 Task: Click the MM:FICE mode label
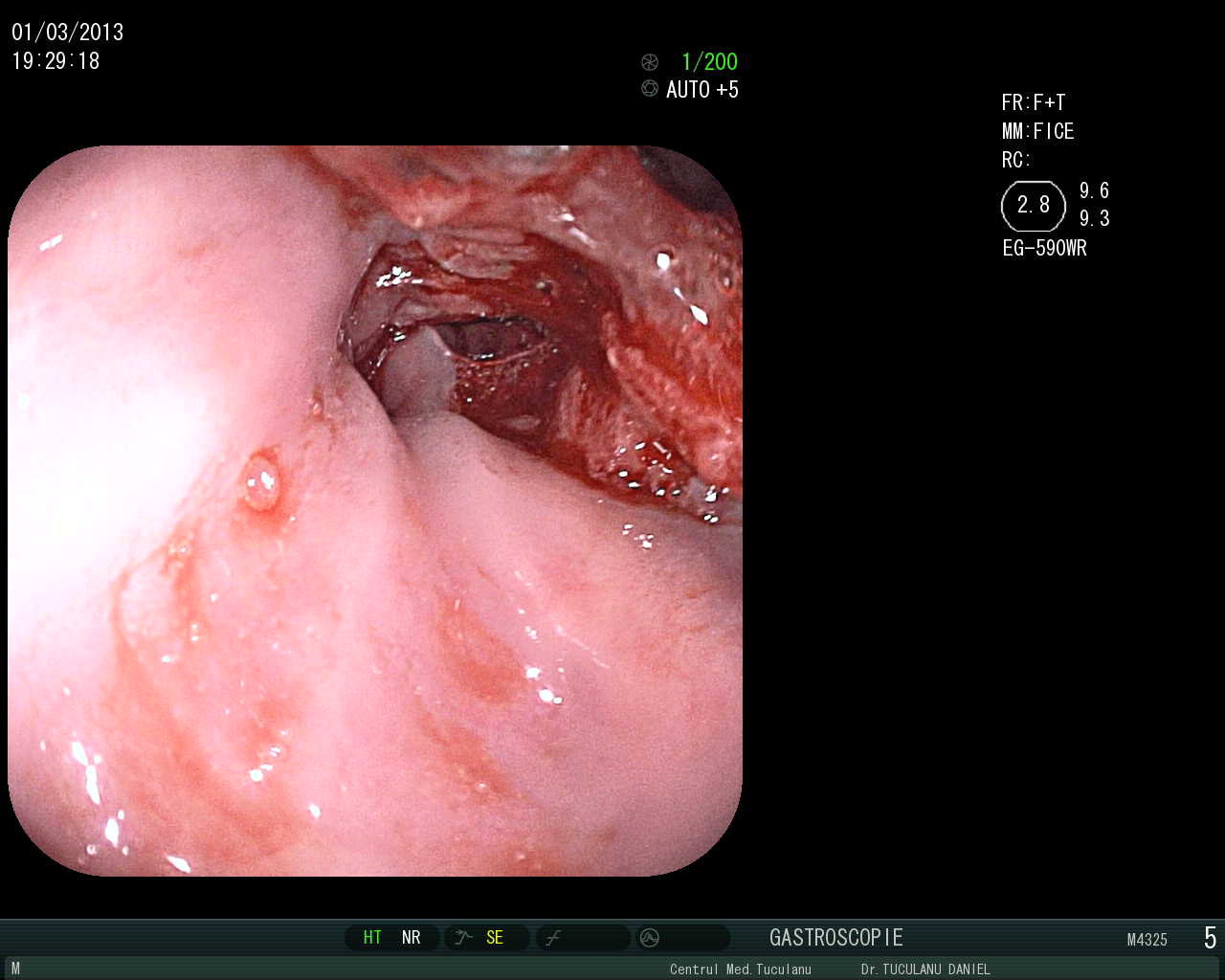pyautogui.click(x=1038, y=131)
